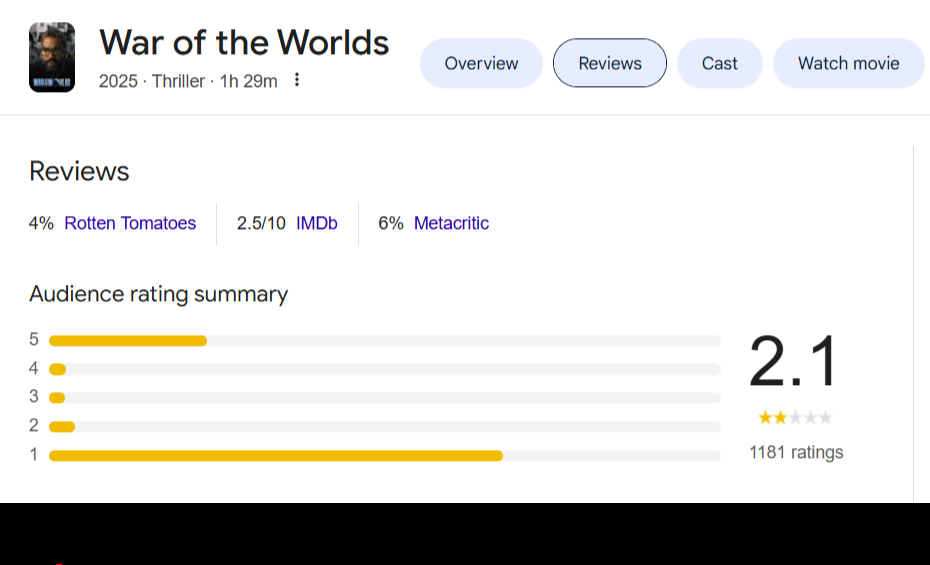Click the 1-star rating bar
The image size is (930, 565).
point(384,456)
